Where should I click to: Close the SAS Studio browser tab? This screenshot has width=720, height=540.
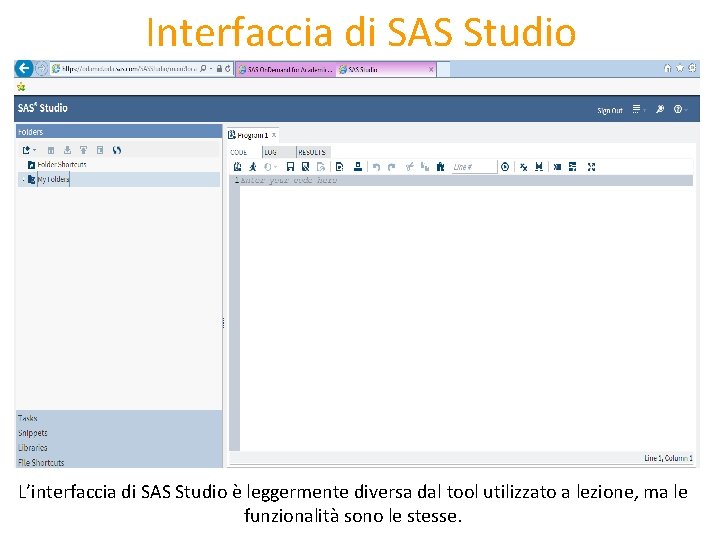coord(431,70)
